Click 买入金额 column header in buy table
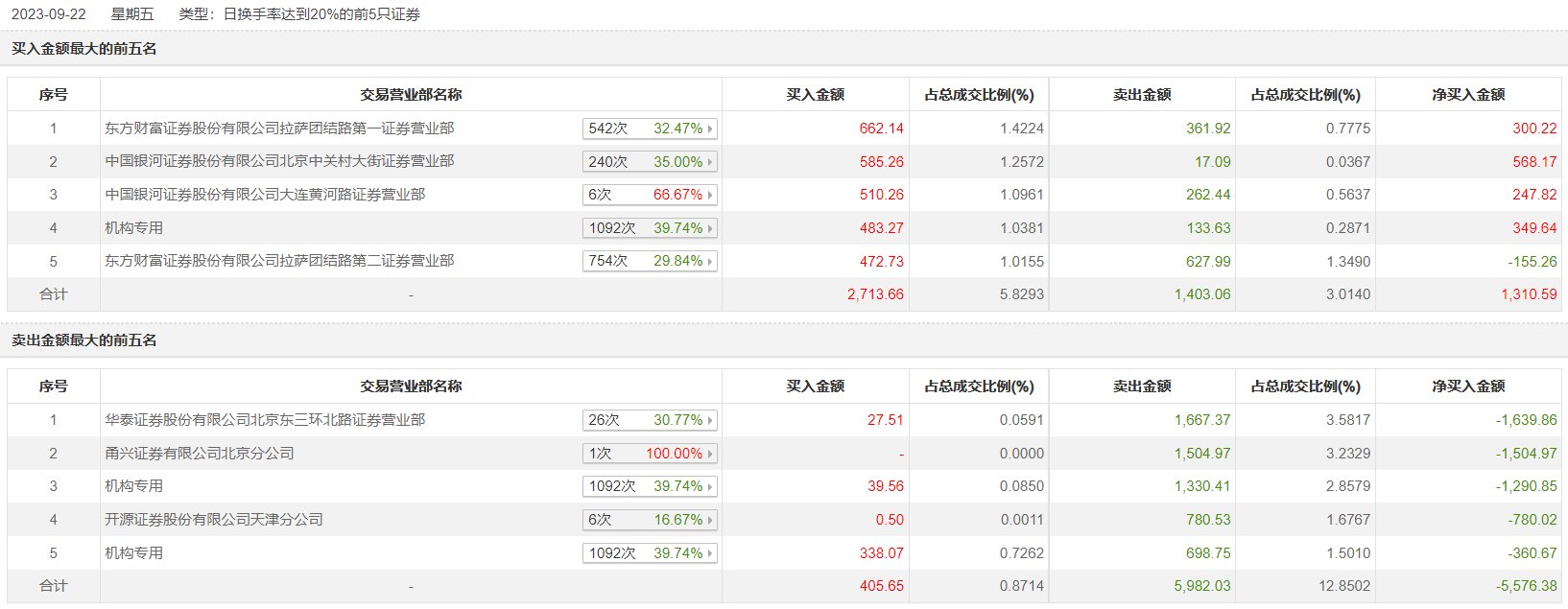 [x=815, y=95]
